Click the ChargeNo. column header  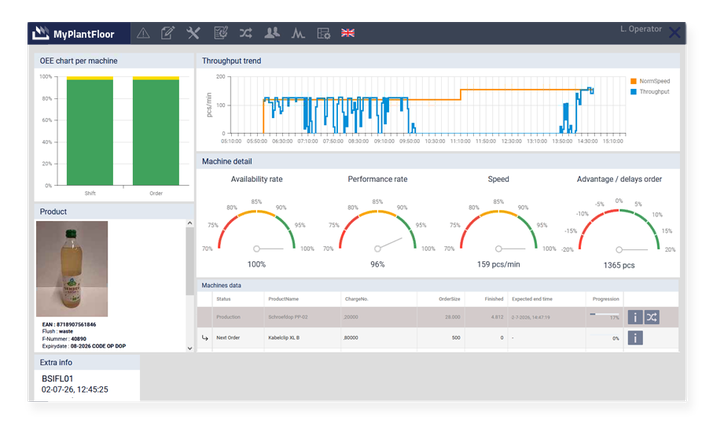tap(356, 299)
